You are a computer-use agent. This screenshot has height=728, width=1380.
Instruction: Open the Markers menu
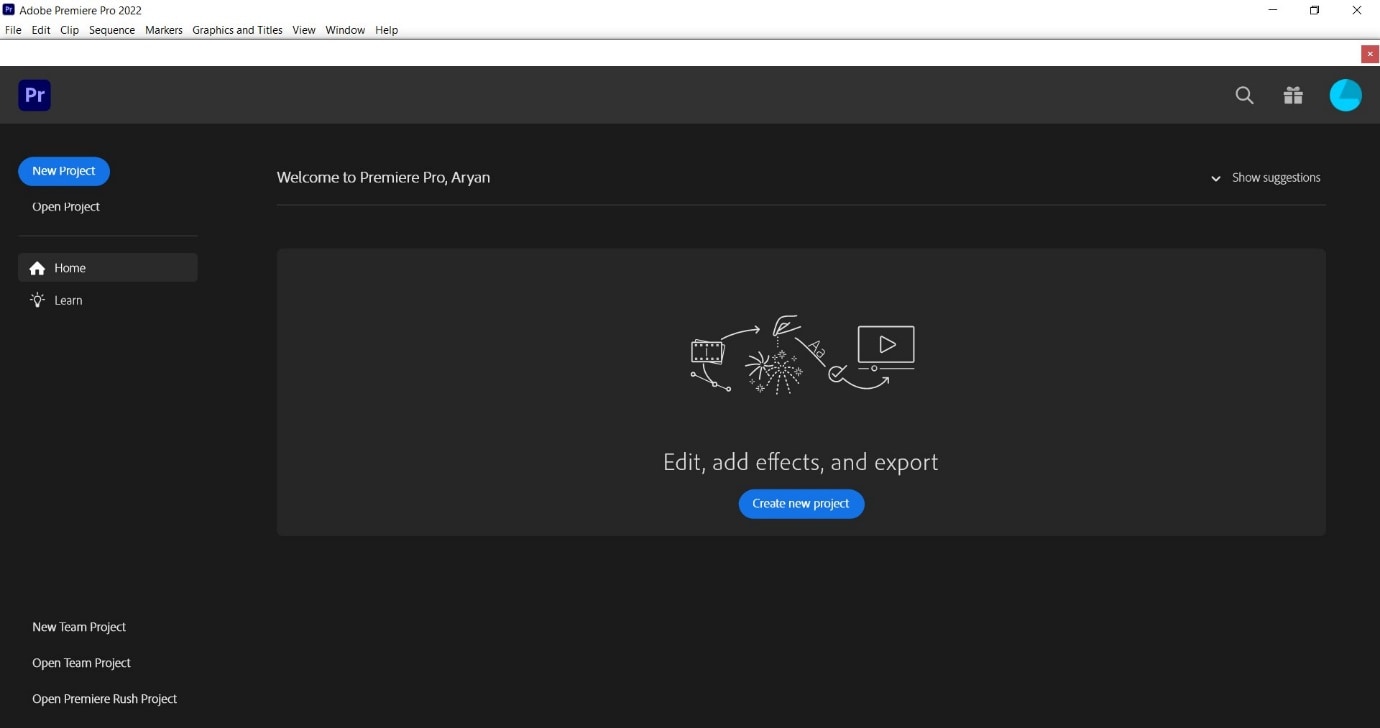[164, 30]
